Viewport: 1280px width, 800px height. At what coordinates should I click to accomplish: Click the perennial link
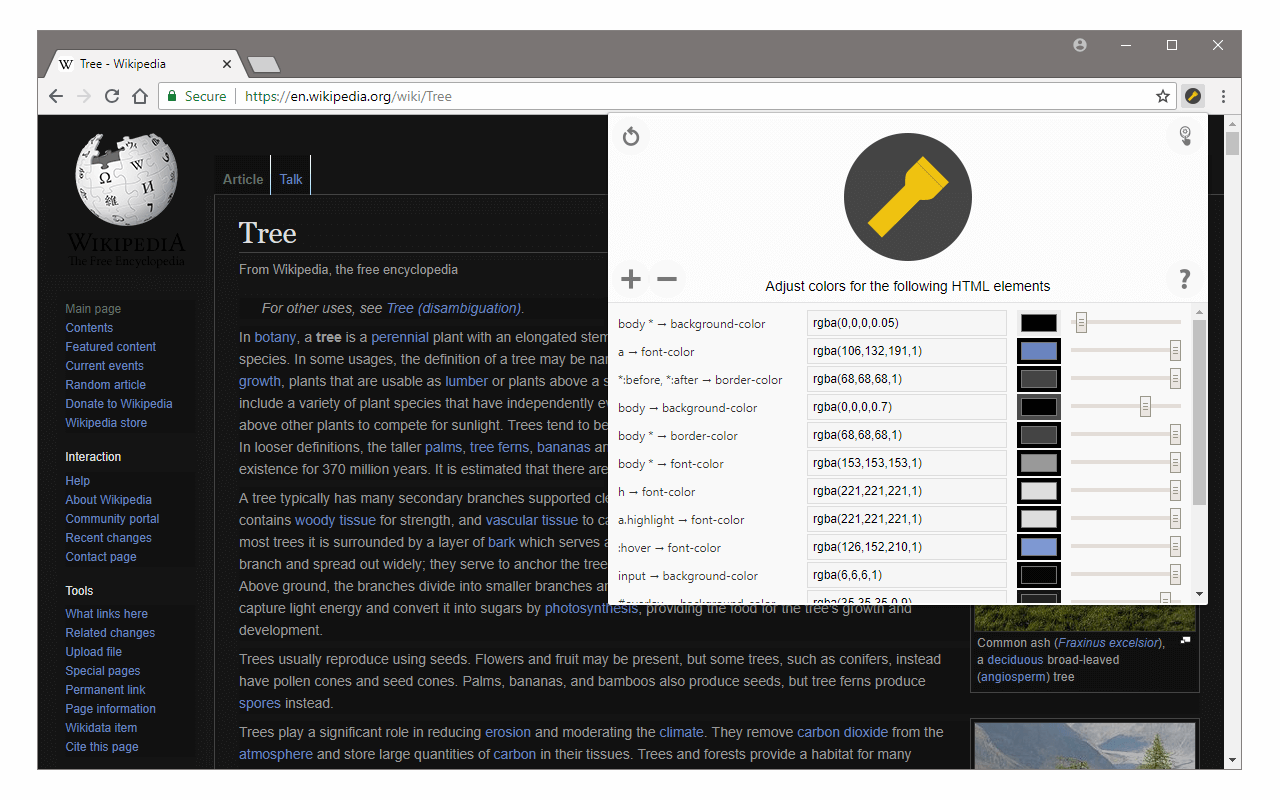pos(400,337)
